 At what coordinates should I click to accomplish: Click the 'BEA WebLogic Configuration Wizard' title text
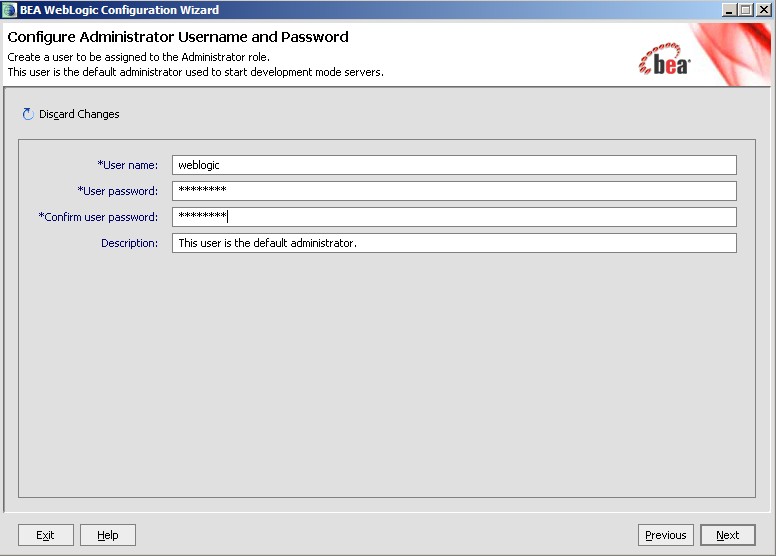[119, 10]
